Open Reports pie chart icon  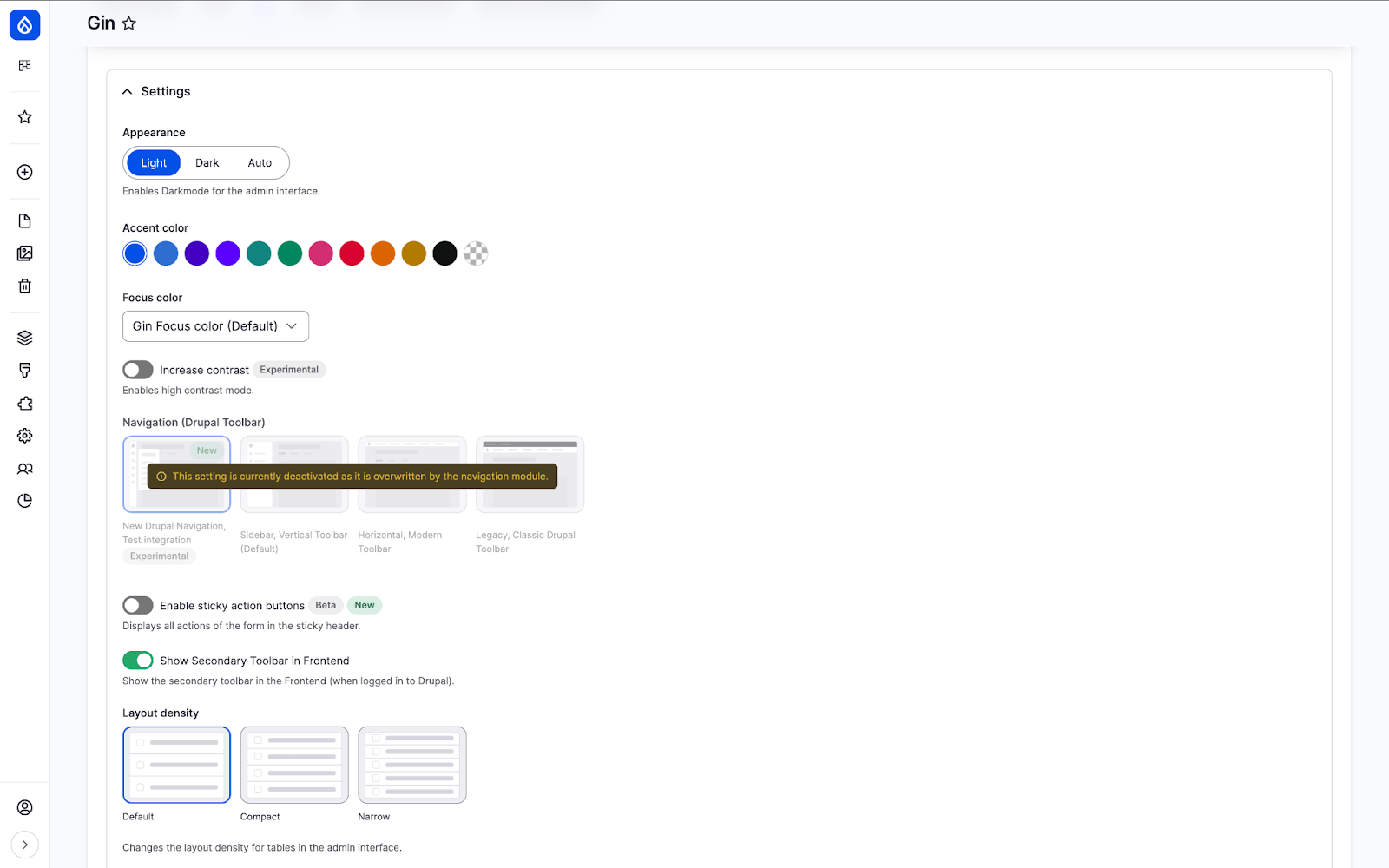click(x=24, y=501)
